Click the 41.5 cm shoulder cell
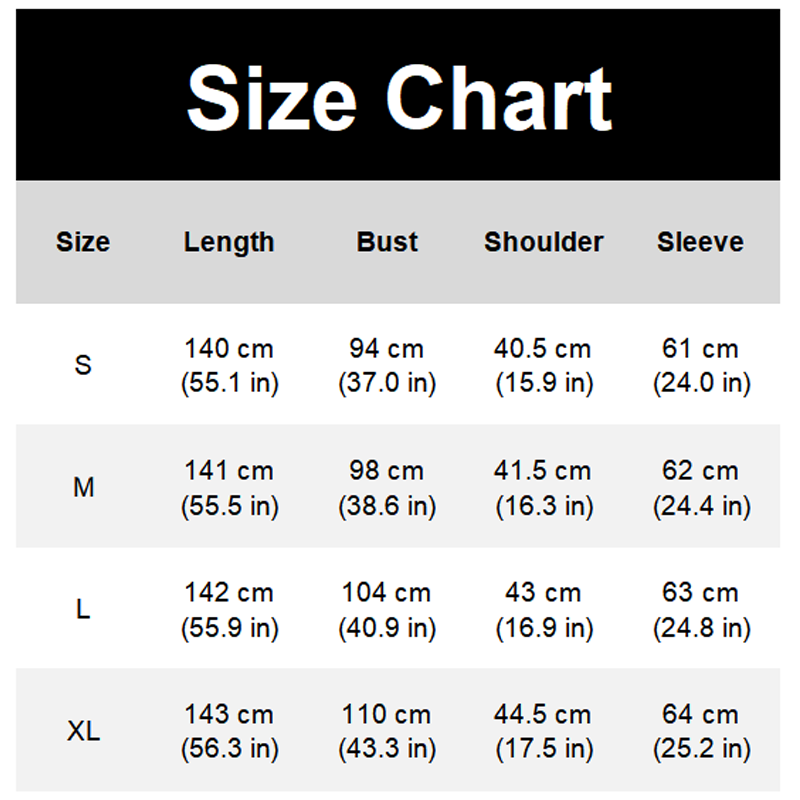This screenshot has height=800, width=800. [544, 488]
